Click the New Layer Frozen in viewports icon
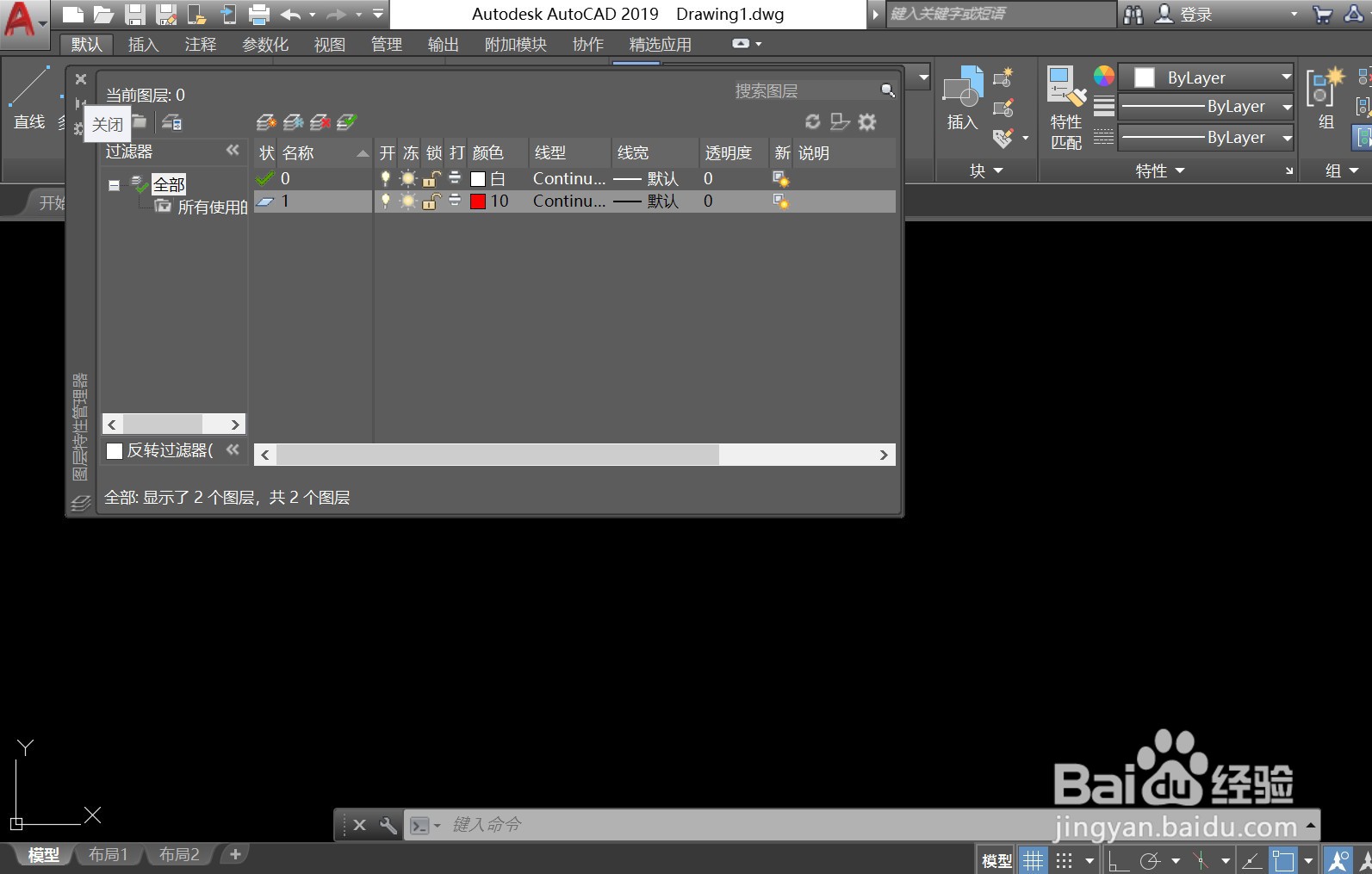Screen dimensions: 1372x874 [293, 122]
